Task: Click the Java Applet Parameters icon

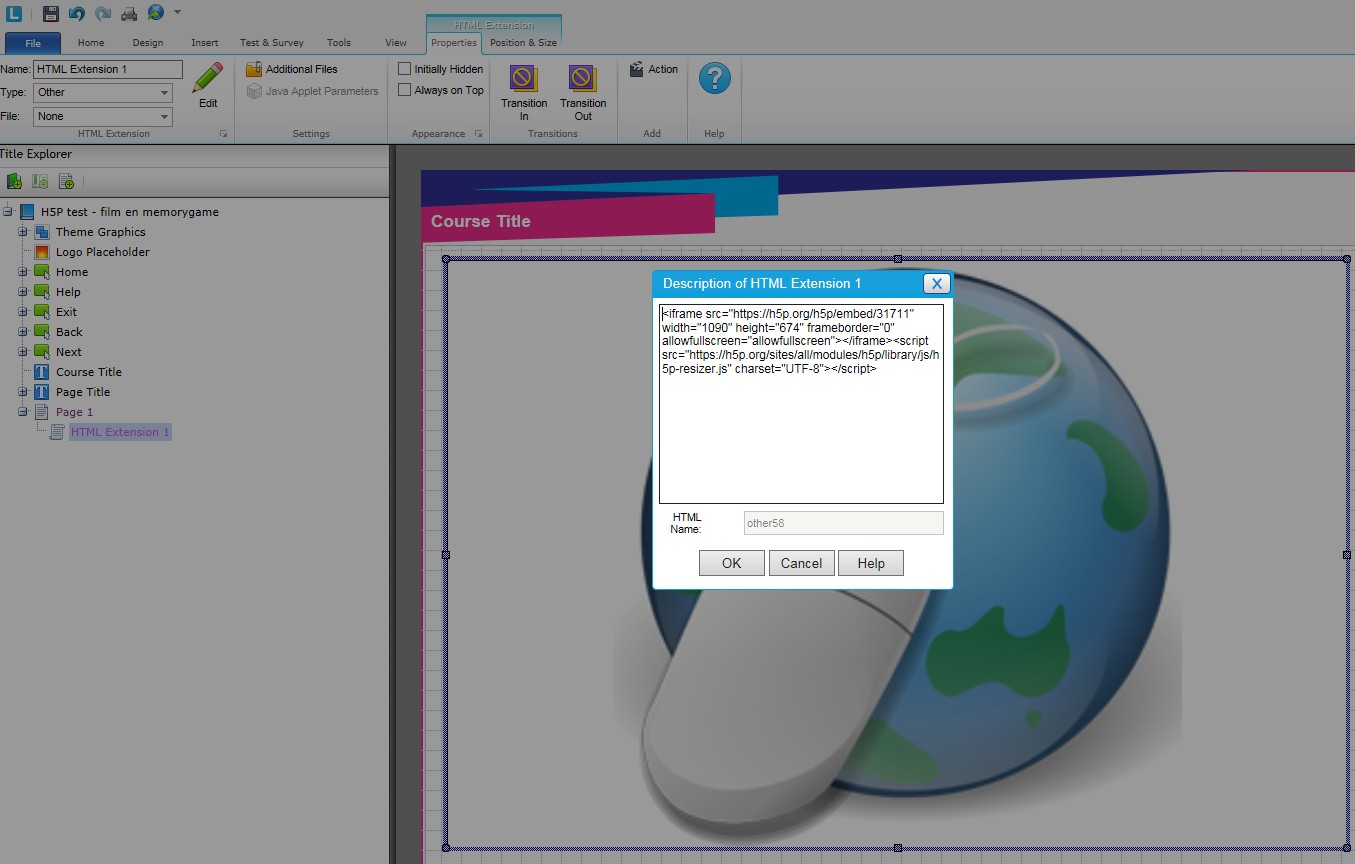Action: (x=254, y=91)
